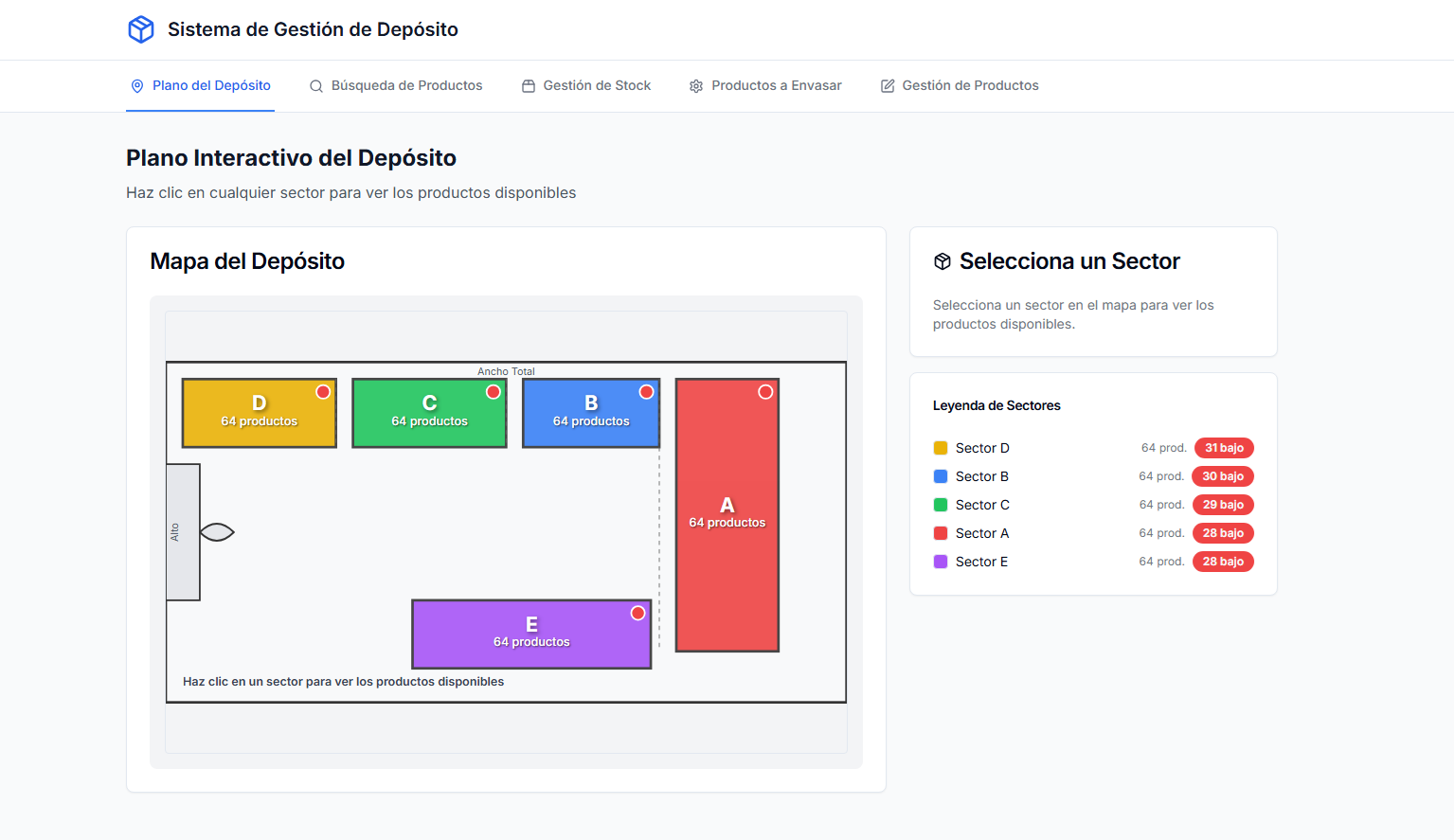Viewport: 1454px width, 840px height.
Task: Click the magnifier icon beside Búsqueda de Productos
Action: [x=316, y=86]
